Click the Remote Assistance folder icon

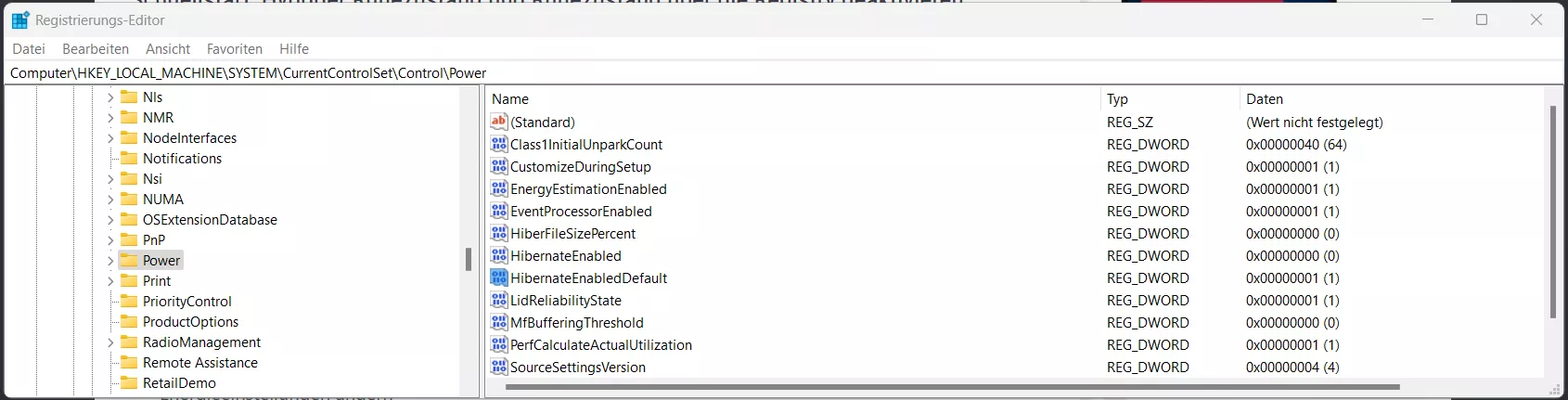129,362
